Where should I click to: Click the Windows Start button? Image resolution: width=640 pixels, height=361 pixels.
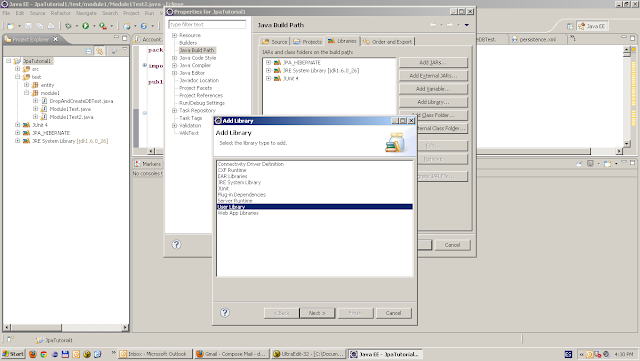(x=13, y=354)
